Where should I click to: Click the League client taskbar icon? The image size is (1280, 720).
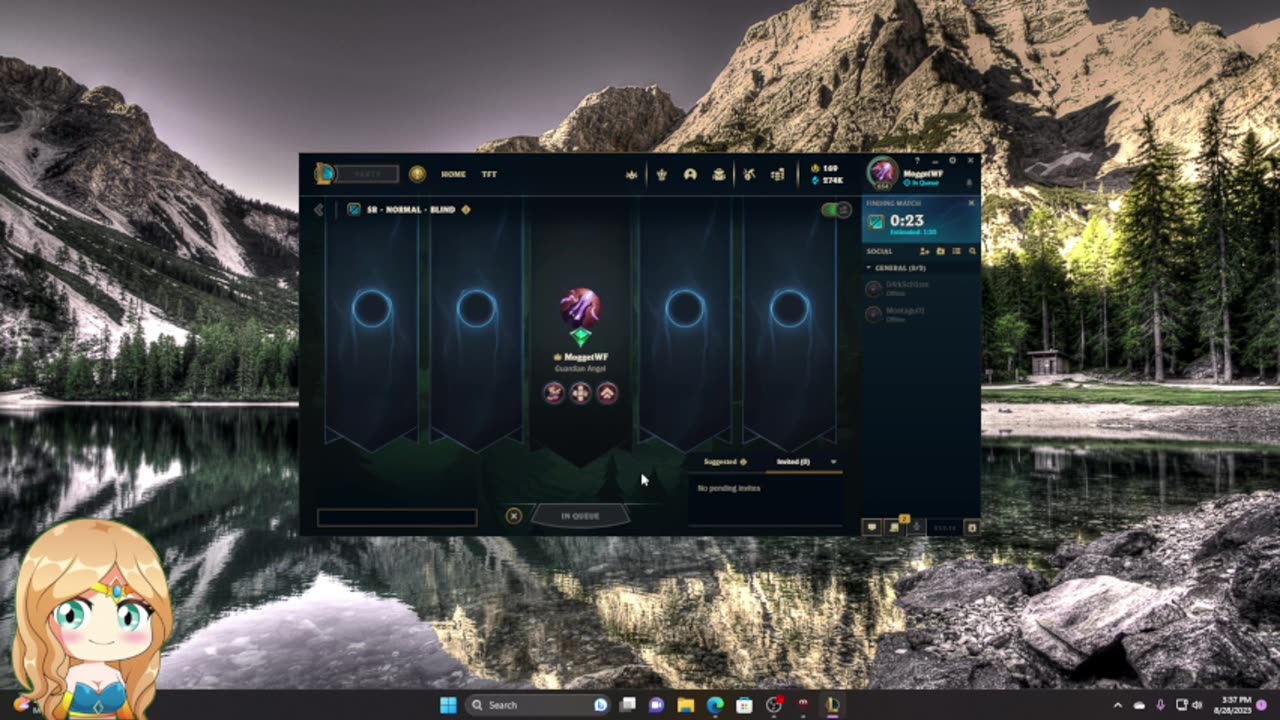pyautogui.click(x=831, y=705)
